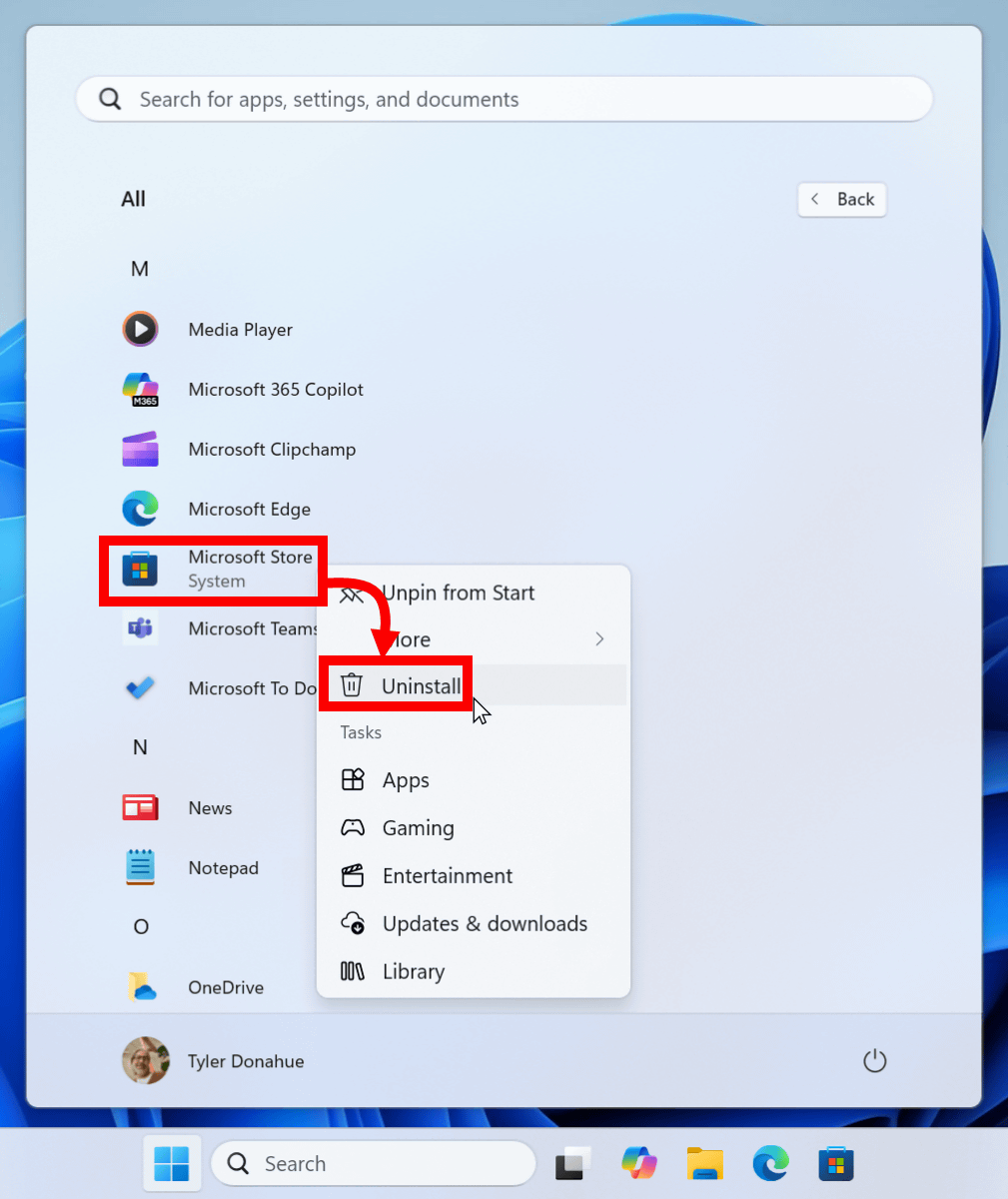Click the Microsoft Edge icon in the app list
The width and height of the screenshot is (1008, 1199).
point(140,509)
